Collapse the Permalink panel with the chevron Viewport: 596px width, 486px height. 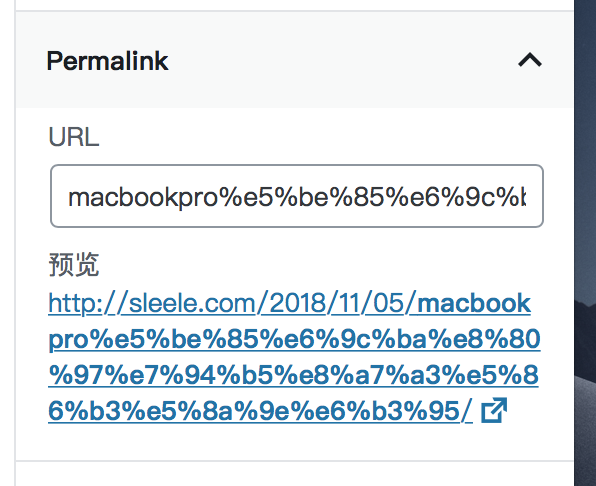pyautogui.click(x=530, y=60)
